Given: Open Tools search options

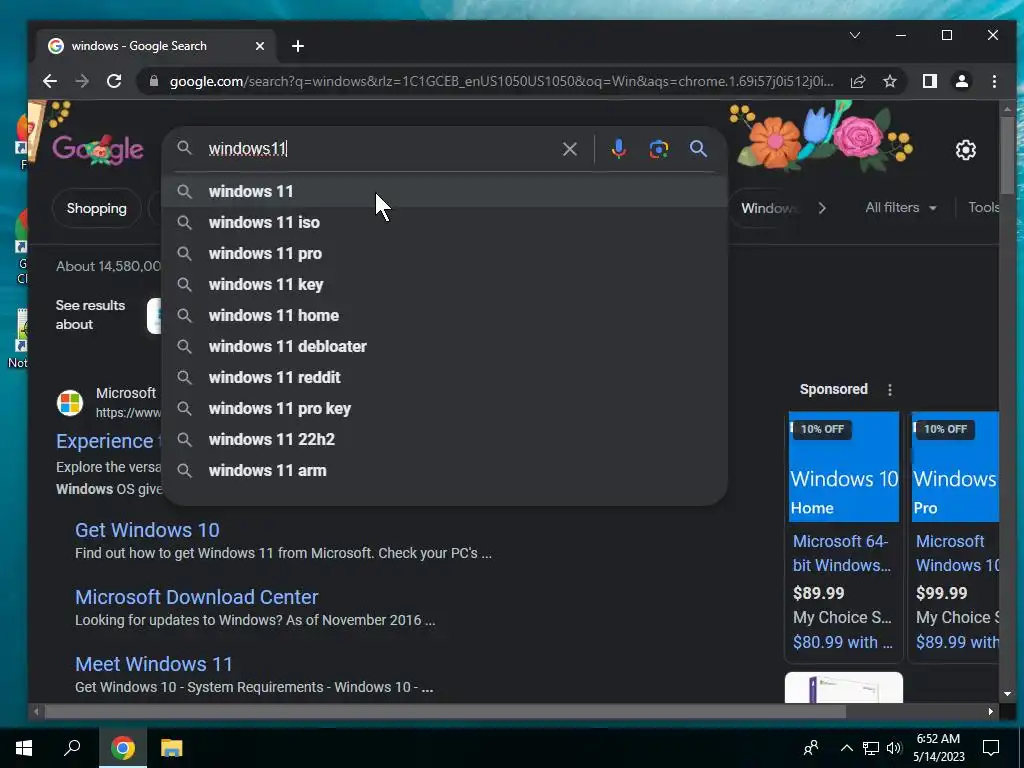Looking at the screenshot, I should (x=983, y=208).
